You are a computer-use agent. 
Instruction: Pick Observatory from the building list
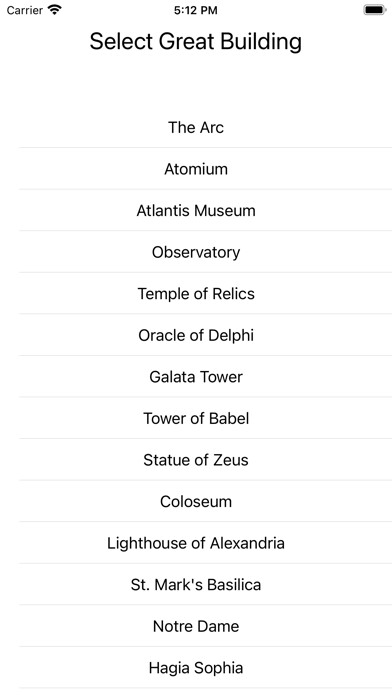[x=196, y=252]
